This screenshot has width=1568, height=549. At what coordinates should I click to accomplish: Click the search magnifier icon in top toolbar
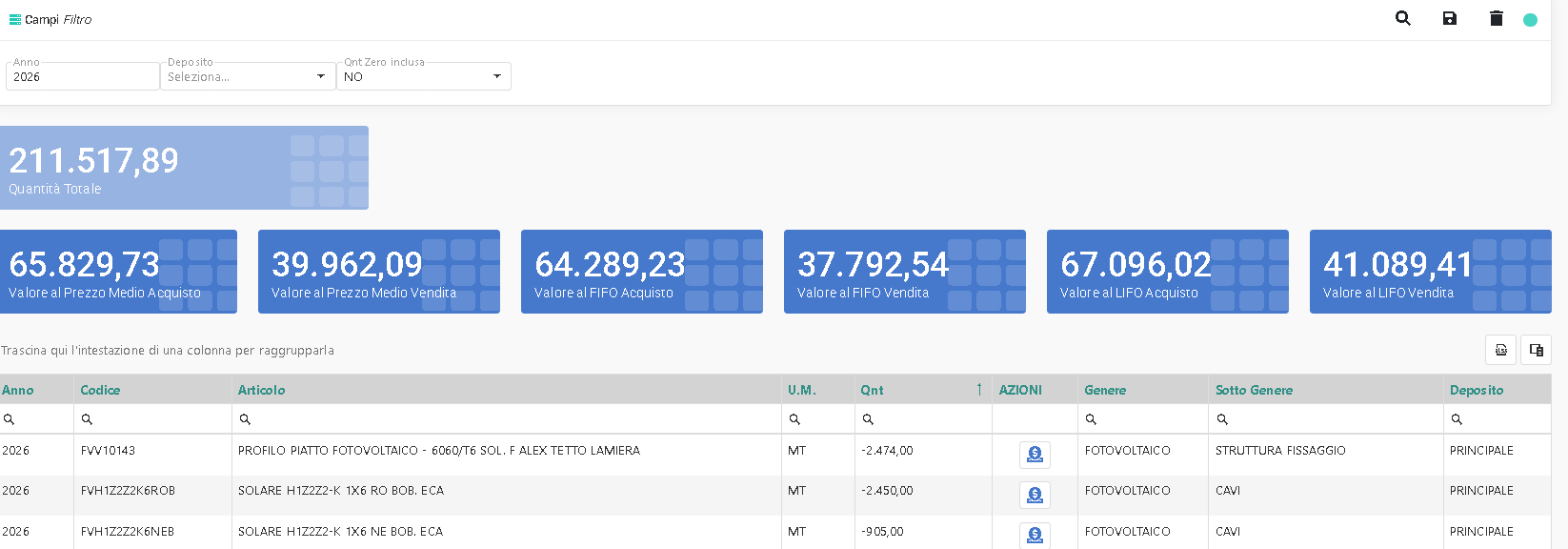coord(1402,18)
